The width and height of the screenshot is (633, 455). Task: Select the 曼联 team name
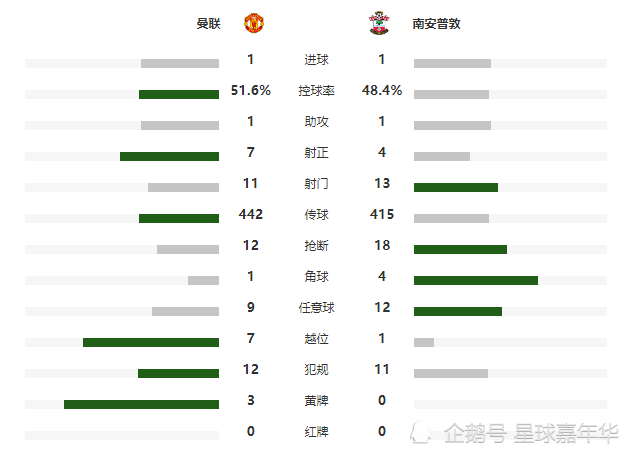tap(208, 23)
